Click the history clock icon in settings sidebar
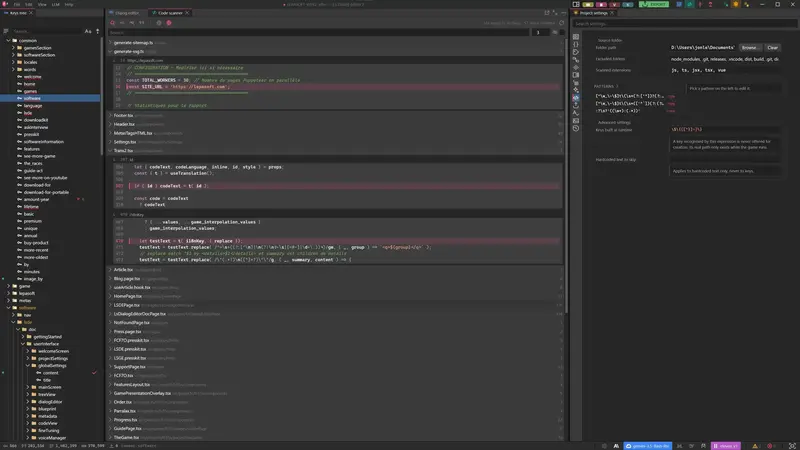Screen dimensions: 800x450 576,128
